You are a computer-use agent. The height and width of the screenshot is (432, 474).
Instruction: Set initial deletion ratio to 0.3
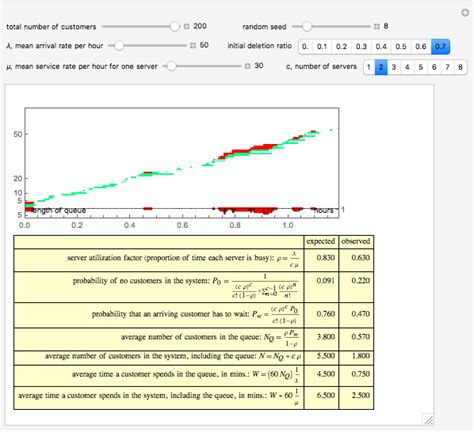pos(361,47)
